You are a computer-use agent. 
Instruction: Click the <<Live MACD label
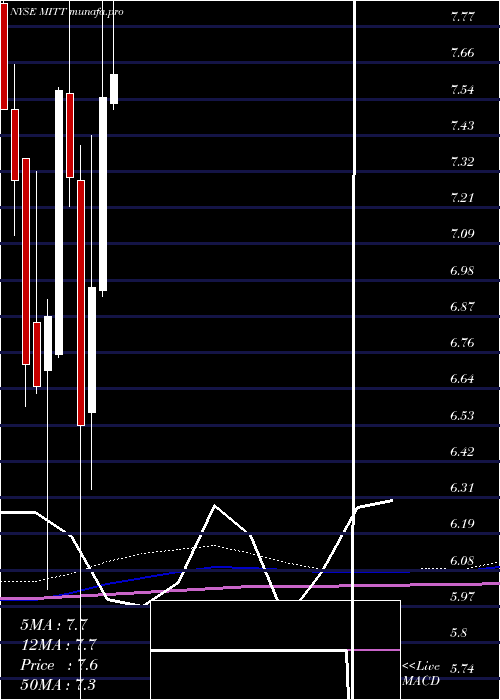421,674
